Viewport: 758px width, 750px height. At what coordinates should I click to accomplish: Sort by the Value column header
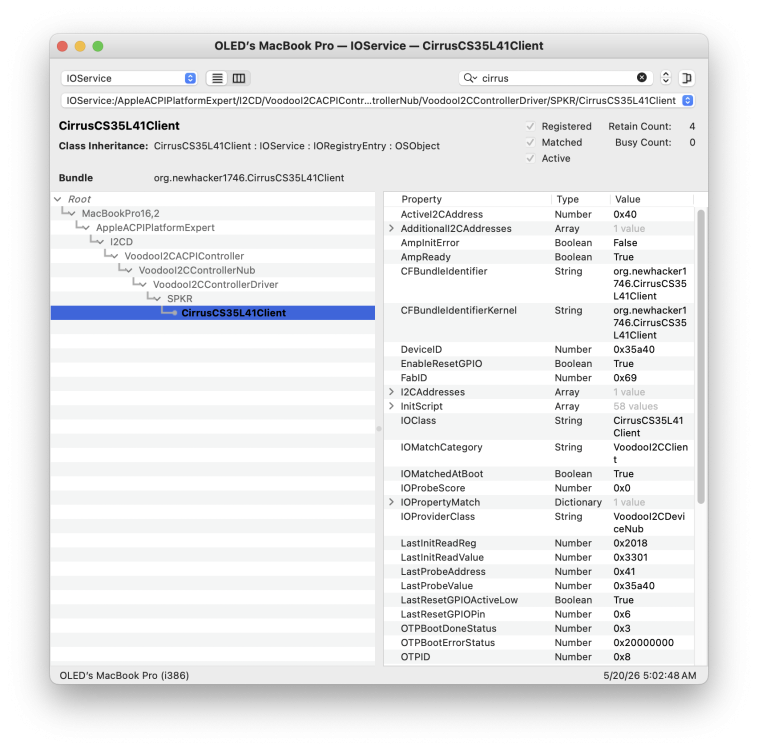click(652, 199)
